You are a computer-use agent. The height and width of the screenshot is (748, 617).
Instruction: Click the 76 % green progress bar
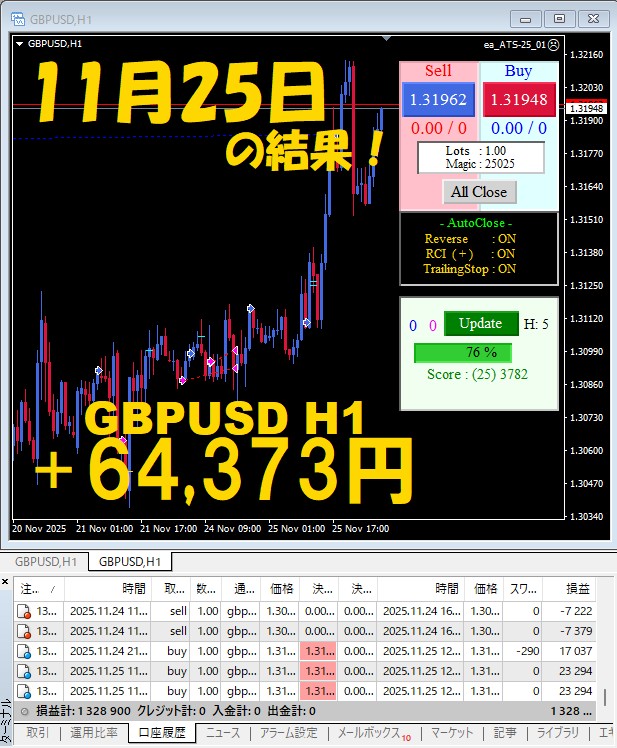[462, 353]
